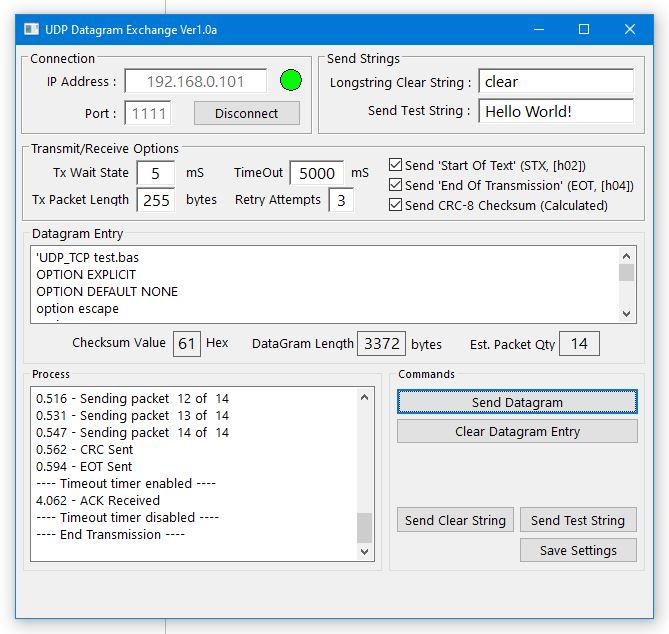Click Clear Datagram Entry button
This screenshot has height=634, width=669.
point(517,431)
